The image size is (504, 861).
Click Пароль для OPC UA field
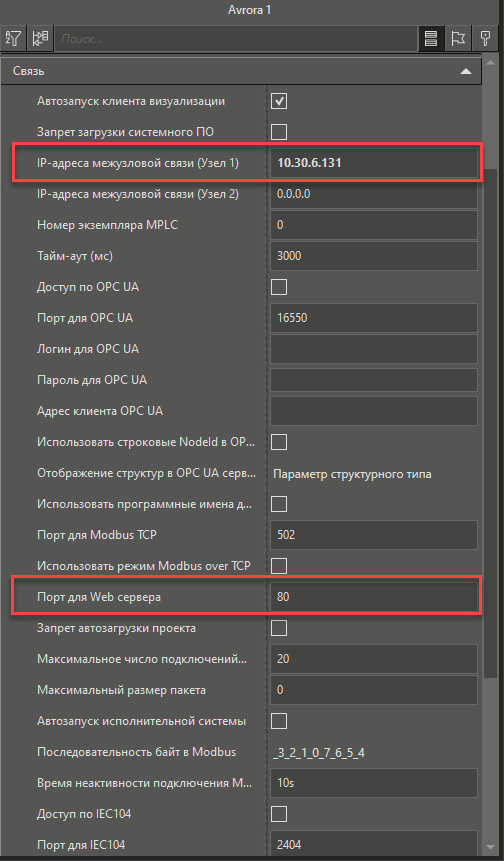point(374,380)
